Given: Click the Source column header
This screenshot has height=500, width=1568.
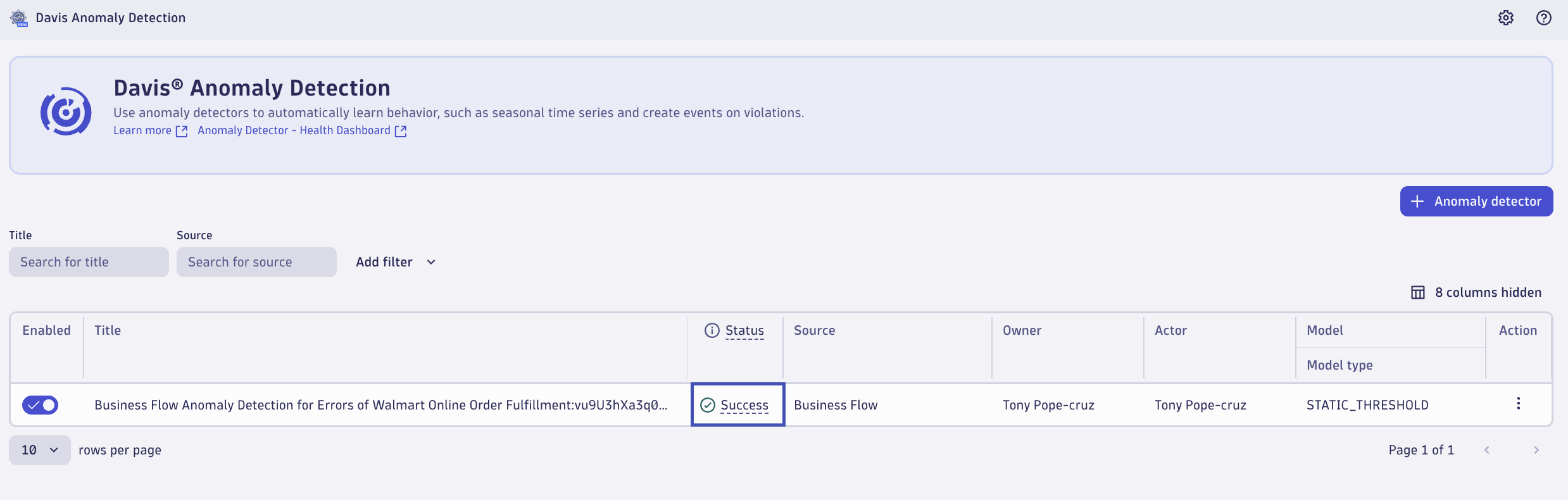Looking at the screenshot, I should tap(815, 330).
